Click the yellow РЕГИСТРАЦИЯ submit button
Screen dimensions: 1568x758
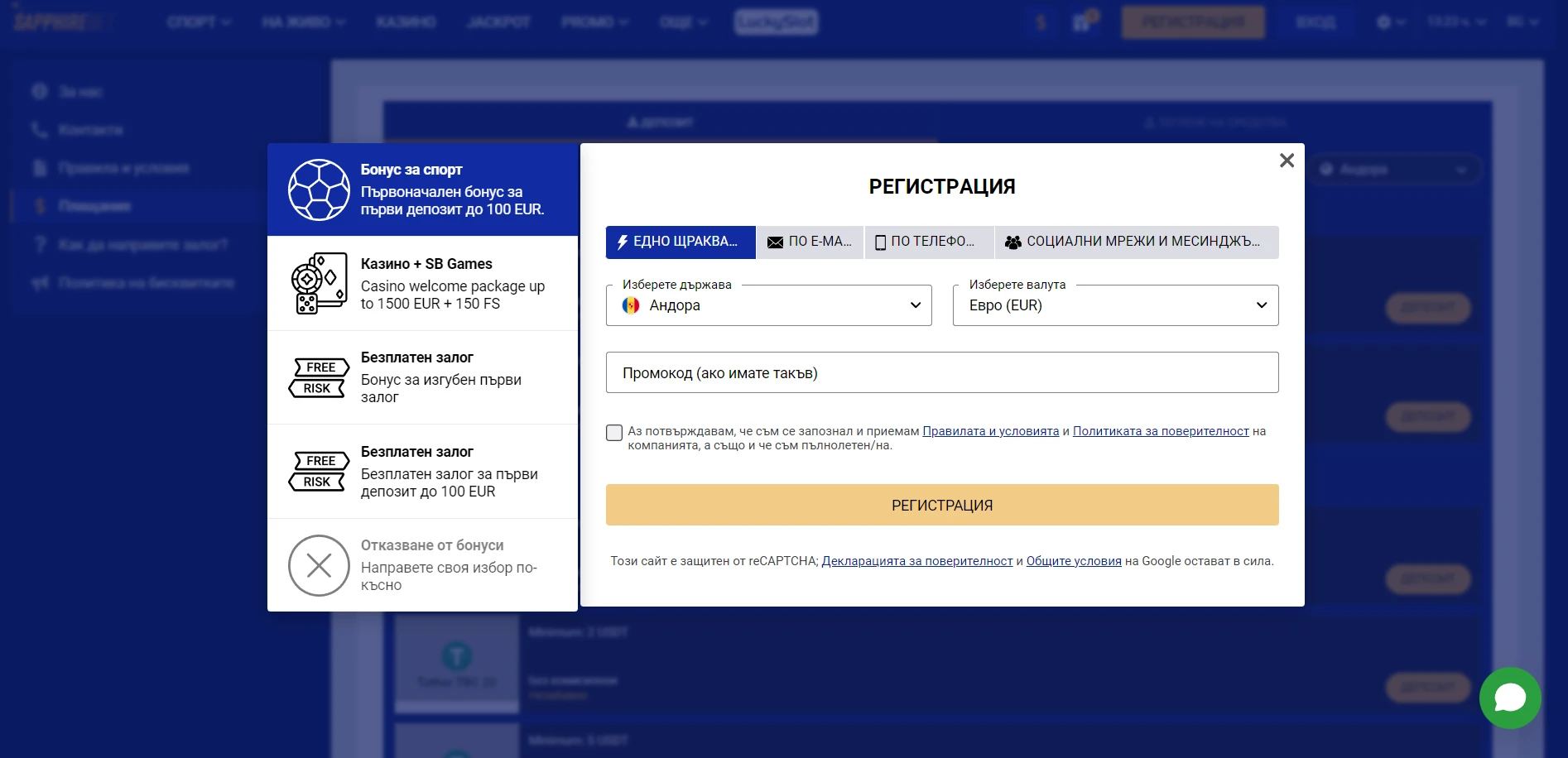942,505
